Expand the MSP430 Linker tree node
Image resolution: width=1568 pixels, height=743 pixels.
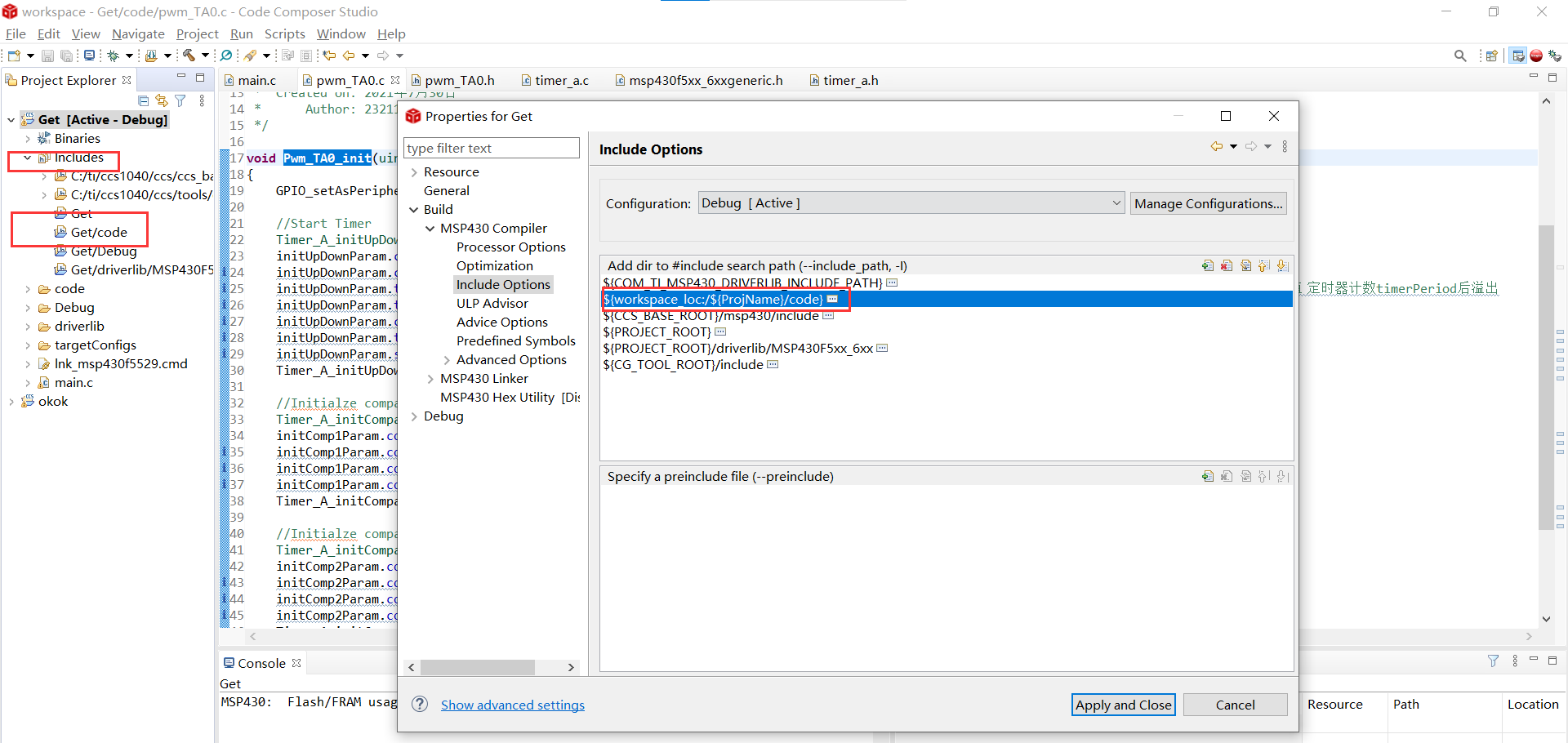coord(431,378)
